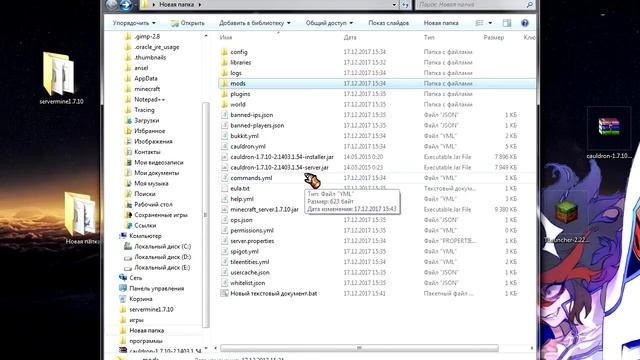Click the Minecraft launcher desktop icon
Screen dimensions: 640x360
click(x=567, y=213)
